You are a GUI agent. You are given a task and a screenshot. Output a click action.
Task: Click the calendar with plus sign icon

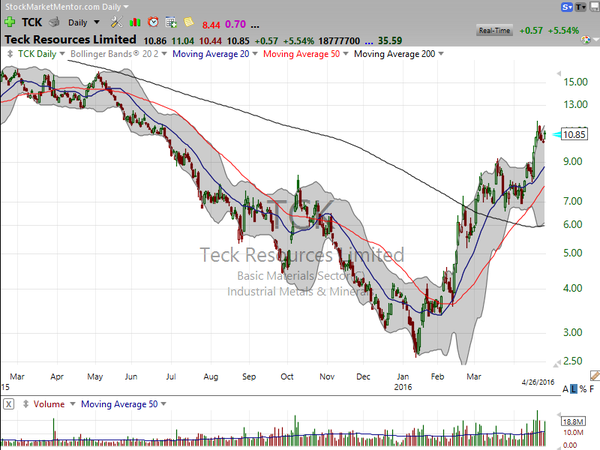click(171, 22)
